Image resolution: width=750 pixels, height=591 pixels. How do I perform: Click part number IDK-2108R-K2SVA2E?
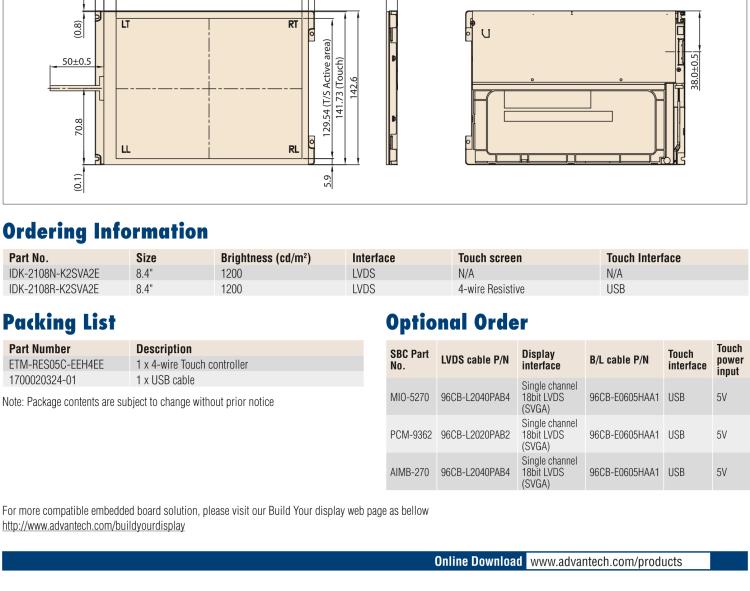(x=54, y=289)
